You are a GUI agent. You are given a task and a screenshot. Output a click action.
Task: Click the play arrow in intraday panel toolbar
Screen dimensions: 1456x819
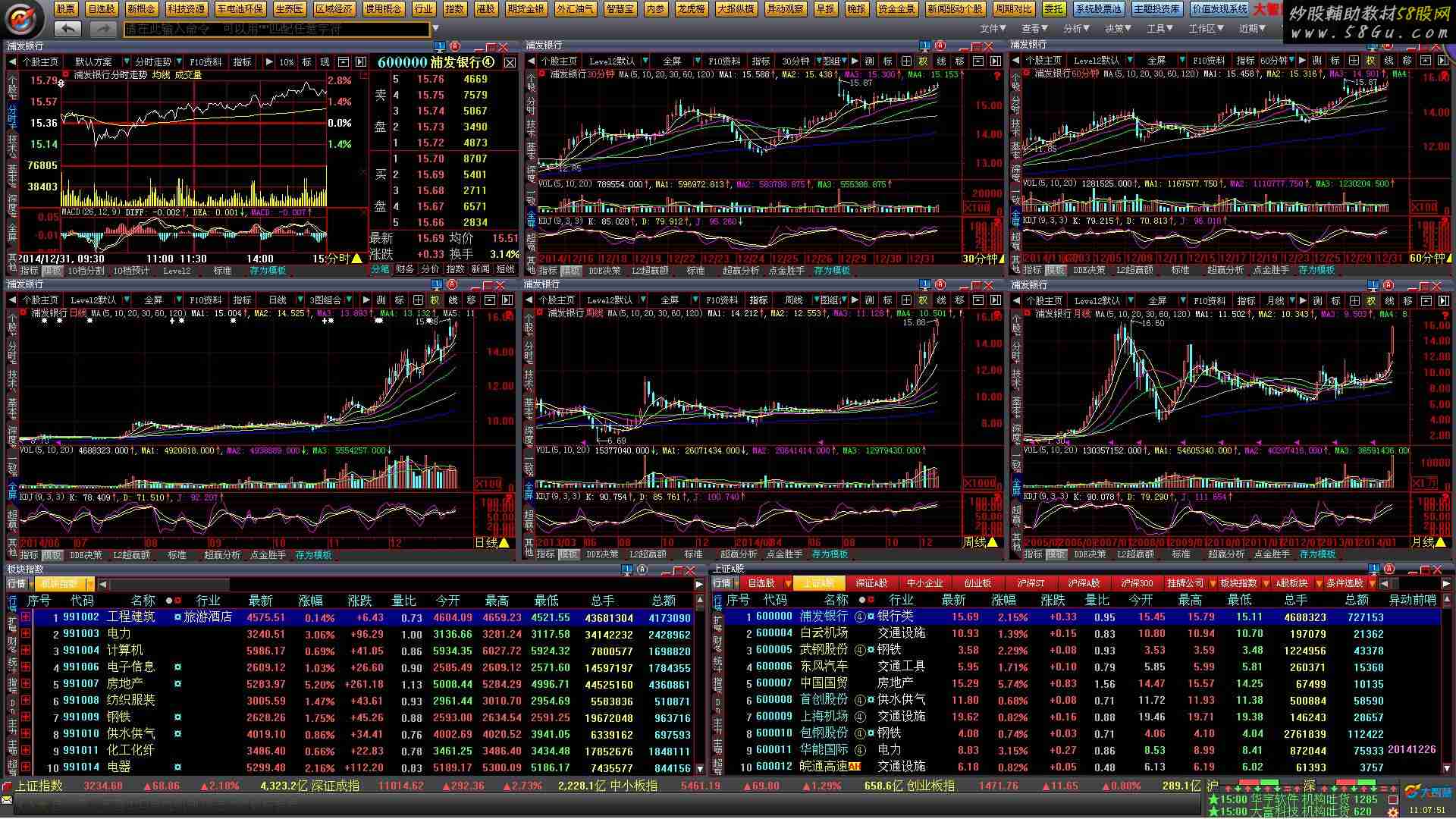268,62
